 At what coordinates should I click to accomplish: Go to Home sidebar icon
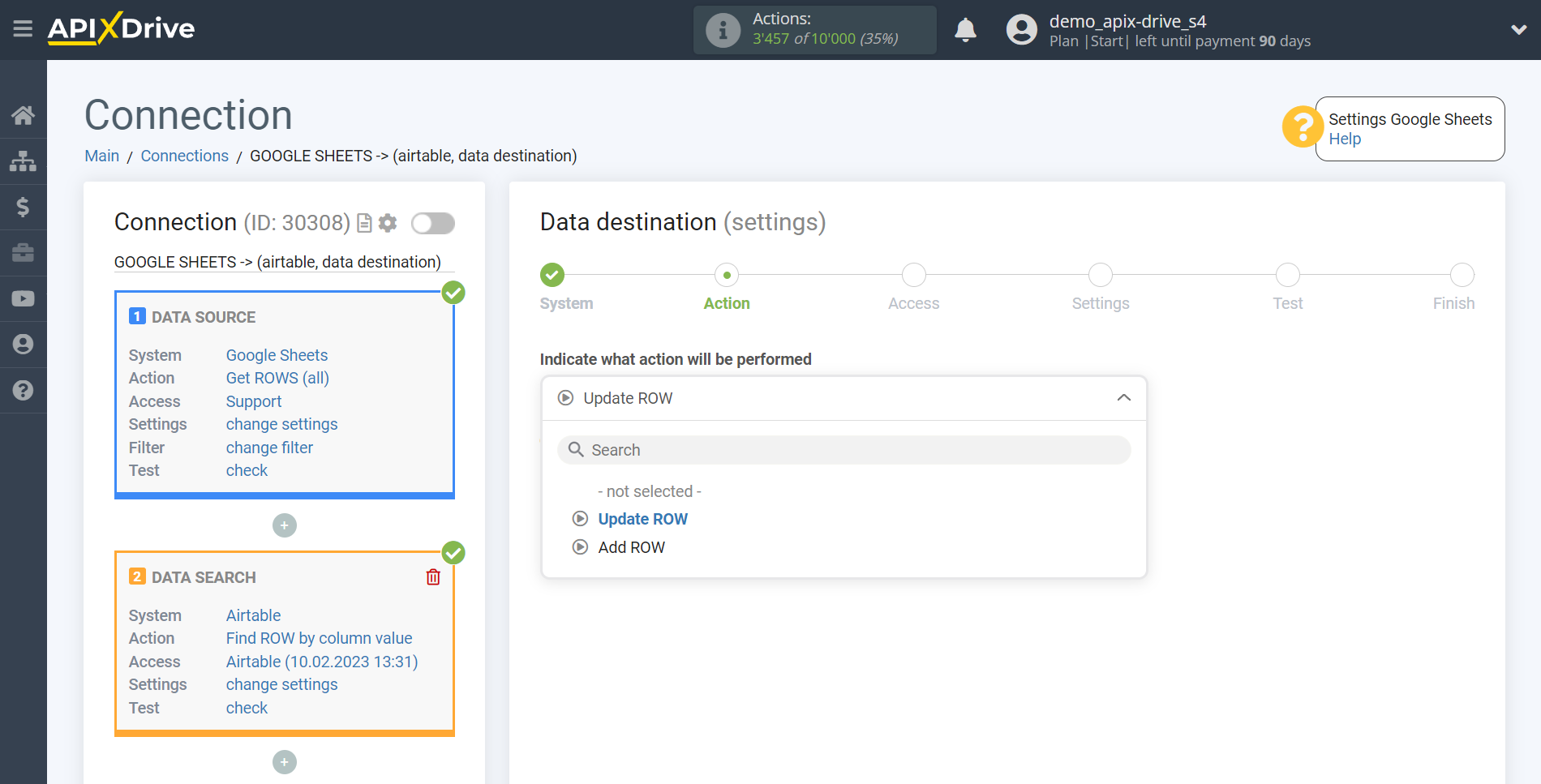[23, 115]
